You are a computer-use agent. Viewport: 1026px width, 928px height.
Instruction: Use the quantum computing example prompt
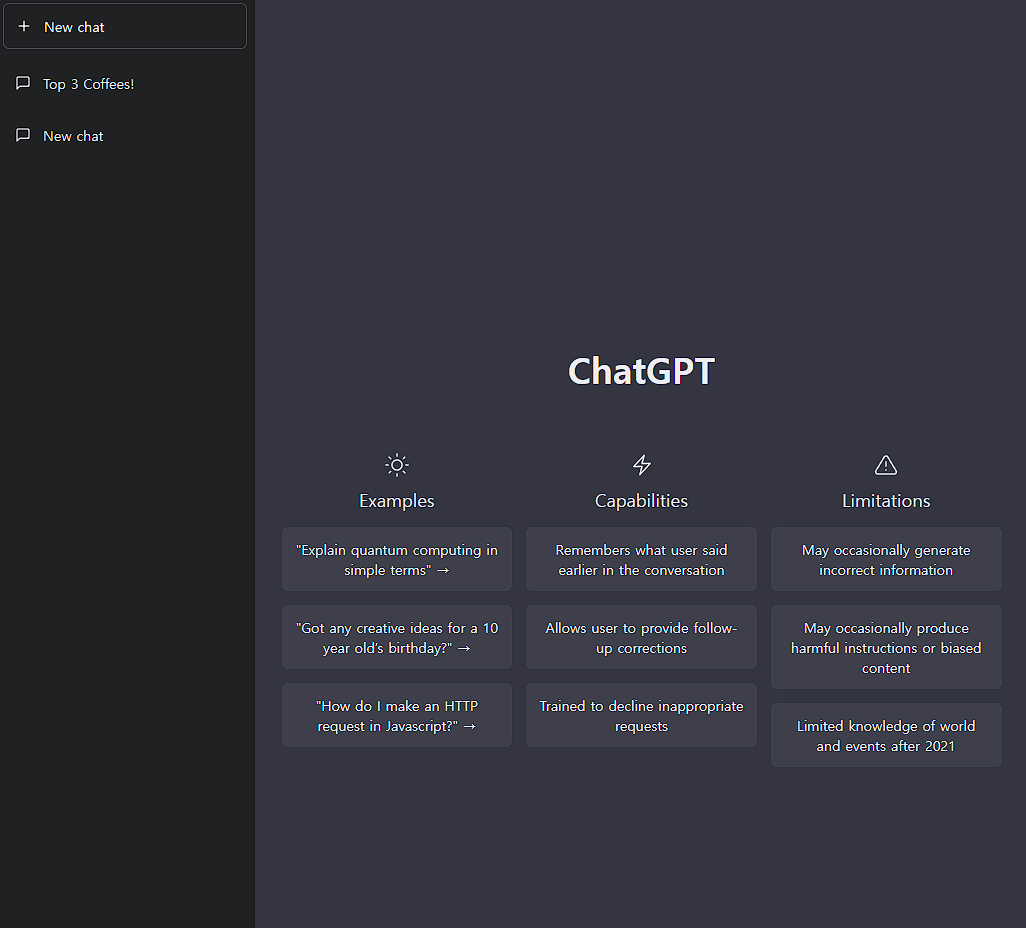(397, 560)
